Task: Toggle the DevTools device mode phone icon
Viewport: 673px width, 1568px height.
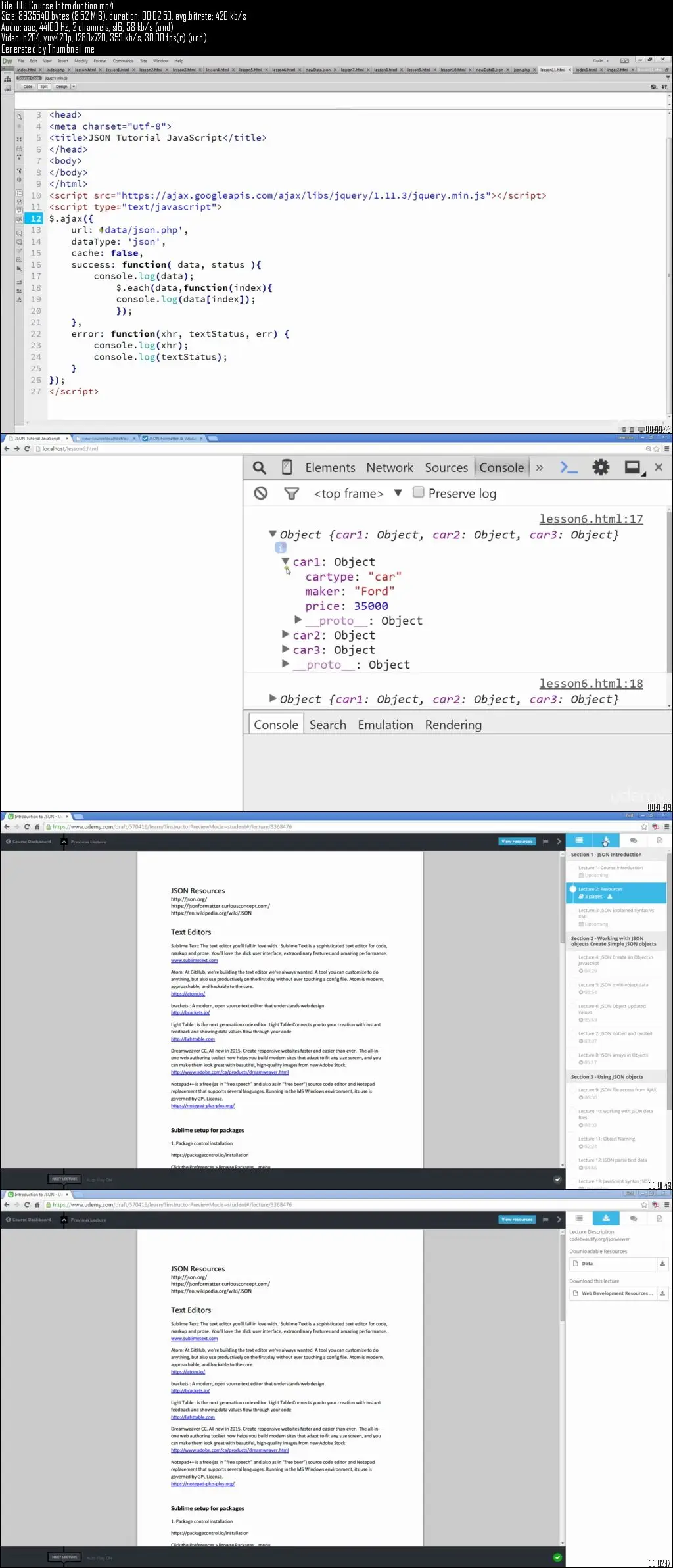Action: click(287, 467)
